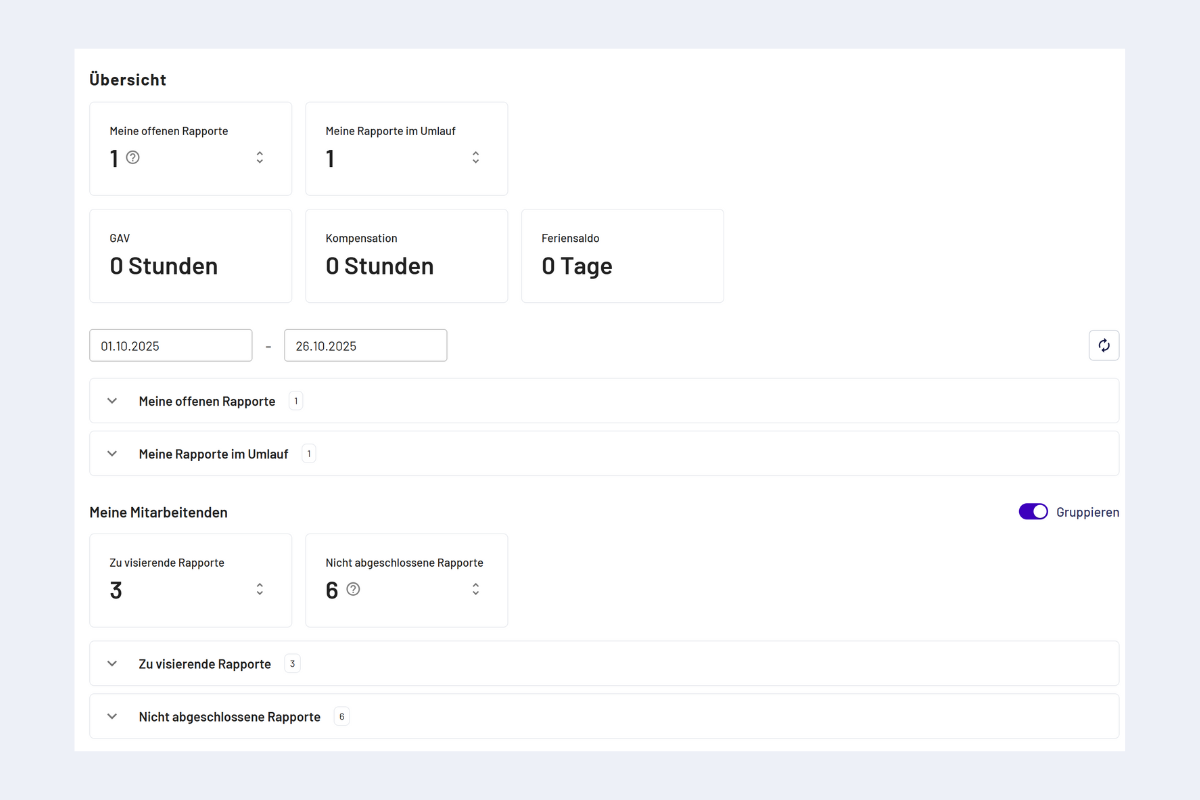Click count badge next to Nicht abgeschlossene Rapporte
1200x800 pixels.
click(342, 717)
